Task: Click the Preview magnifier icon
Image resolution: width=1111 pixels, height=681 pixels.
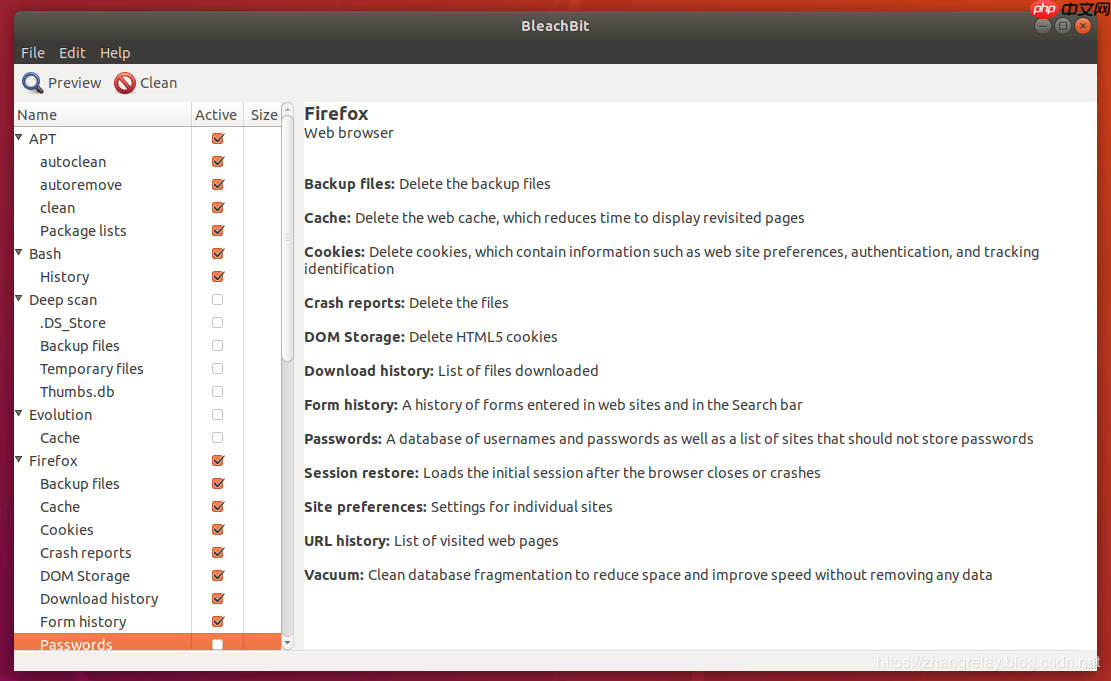Action: coord(32,82)
